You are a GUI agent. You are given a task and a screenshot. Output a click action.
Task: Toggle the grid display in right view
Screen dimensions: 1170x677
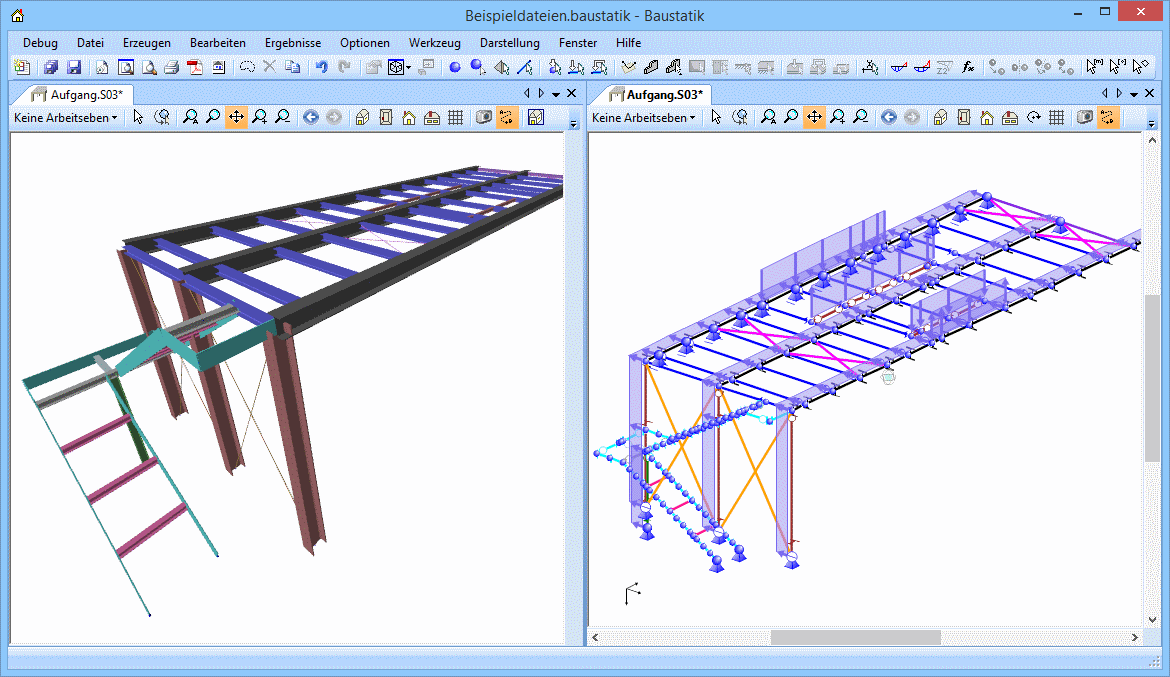(1056, 118)
